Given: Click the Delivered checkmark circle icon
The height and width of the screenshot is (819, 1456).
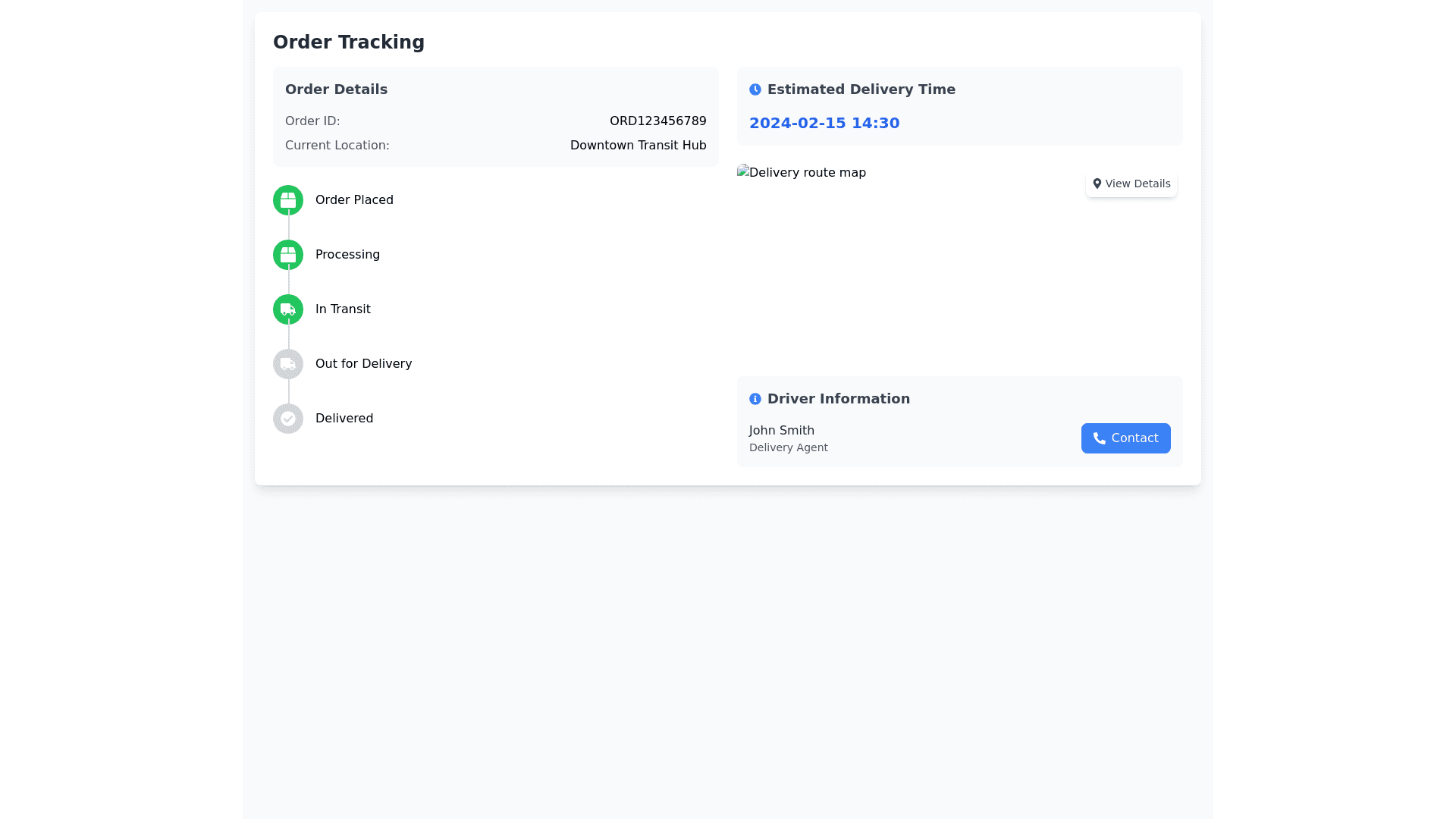Looking at the screenshot, I should click(x=288, y=419).
